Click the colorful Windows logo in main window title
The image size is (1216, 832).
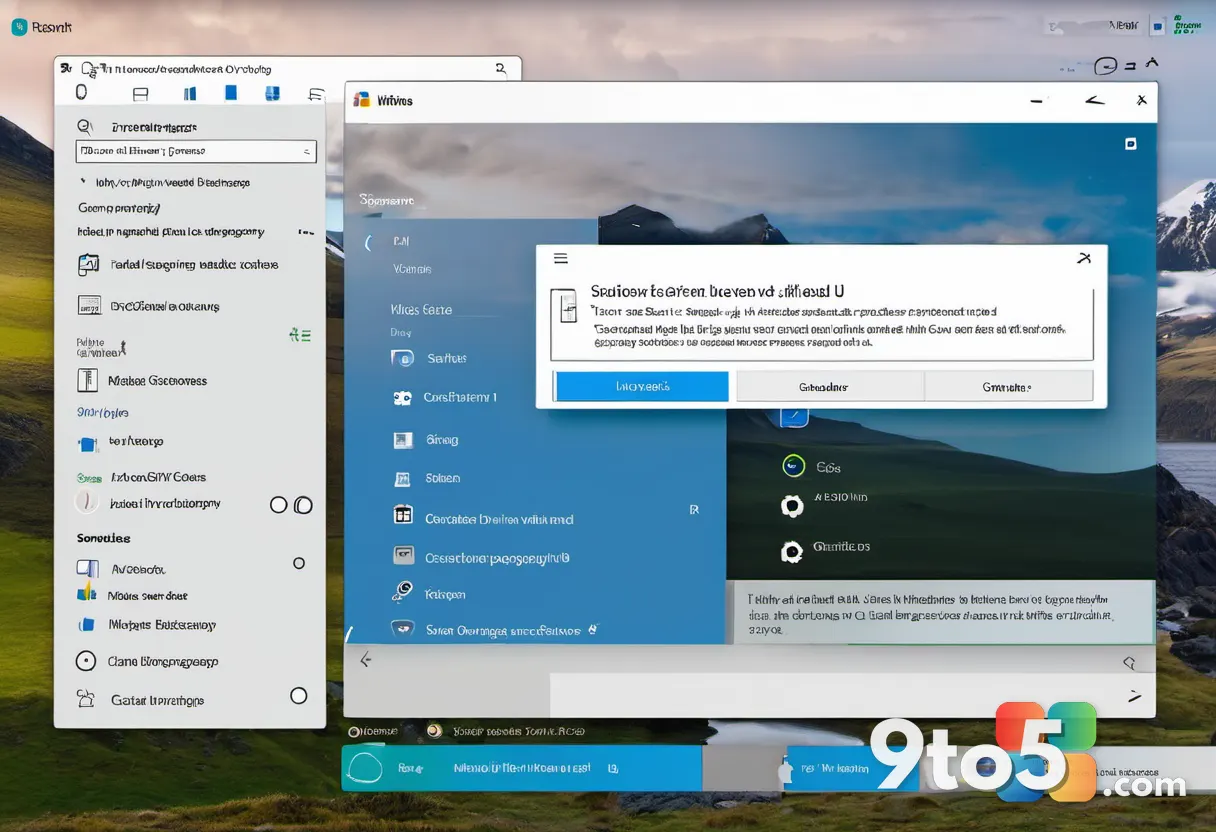click(362, 100)
